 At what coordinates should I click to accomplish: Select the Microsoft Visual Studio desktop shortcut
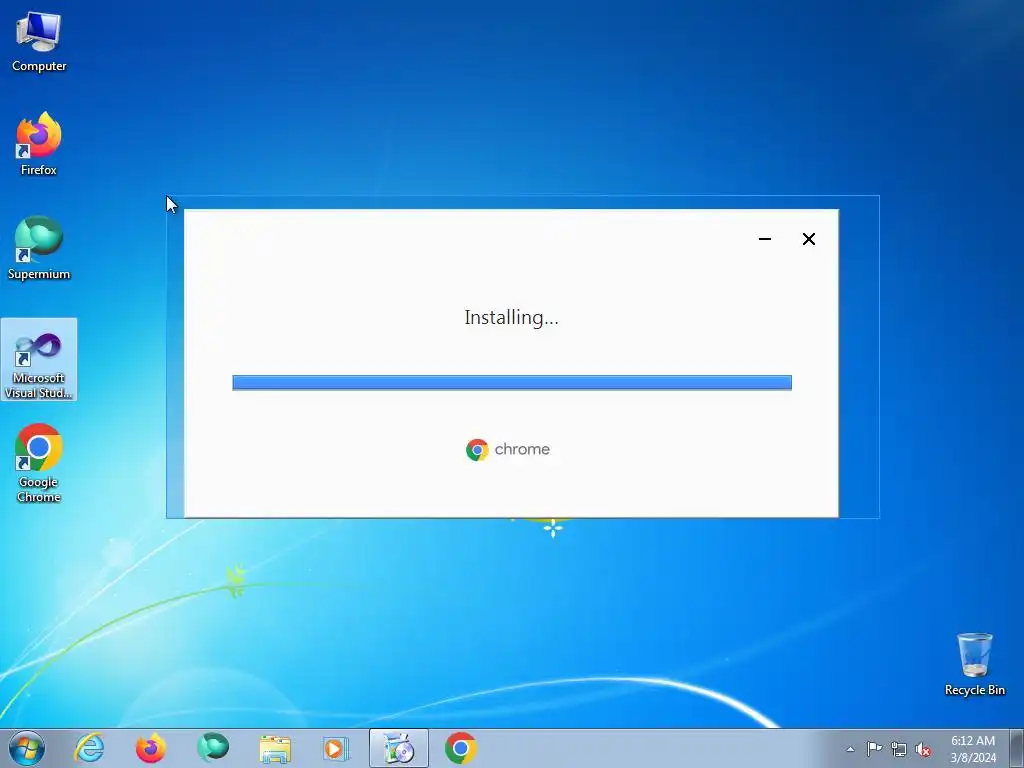[39, 359]
